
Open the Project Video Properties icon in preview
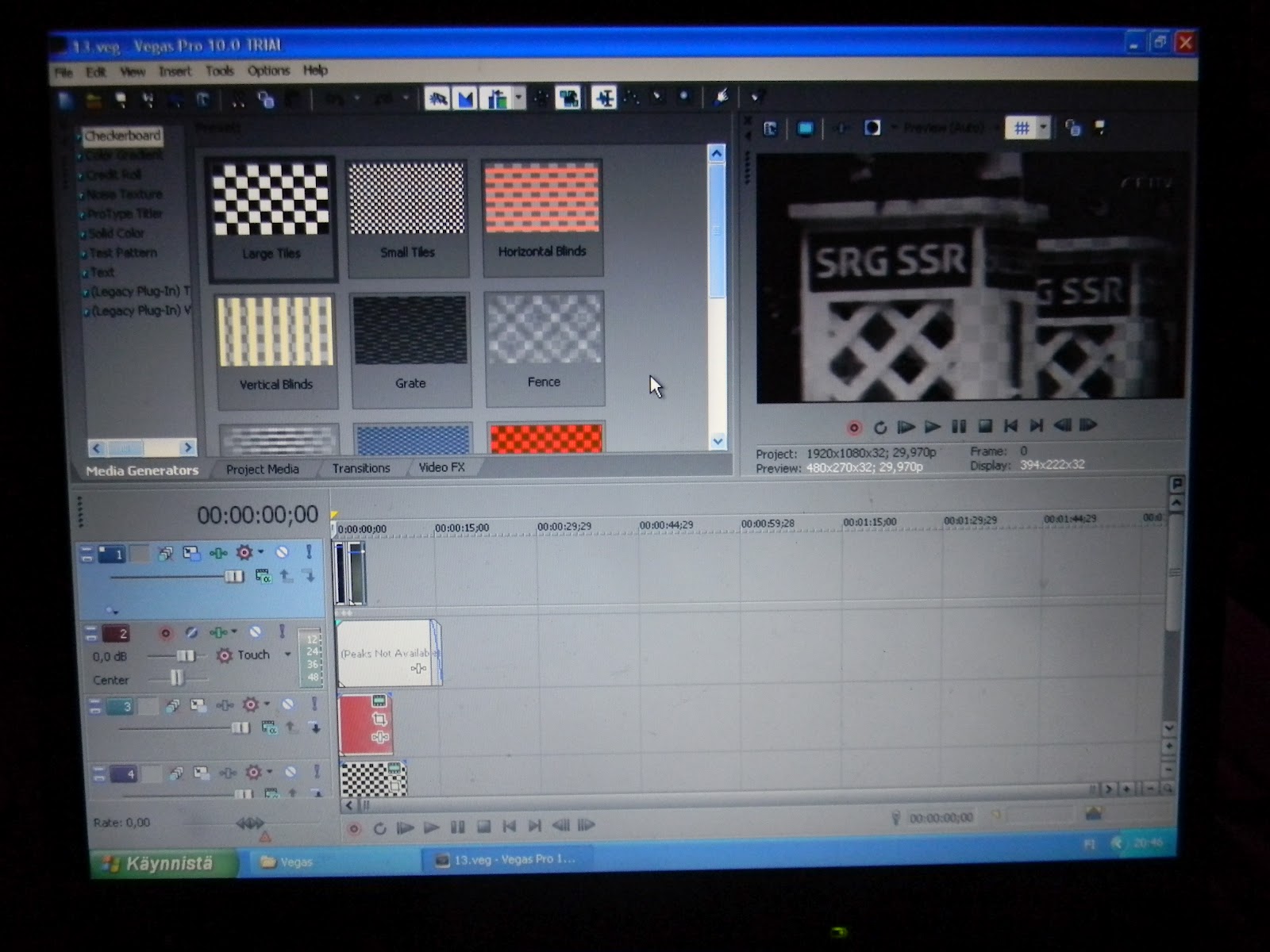(x=770, y=129)
